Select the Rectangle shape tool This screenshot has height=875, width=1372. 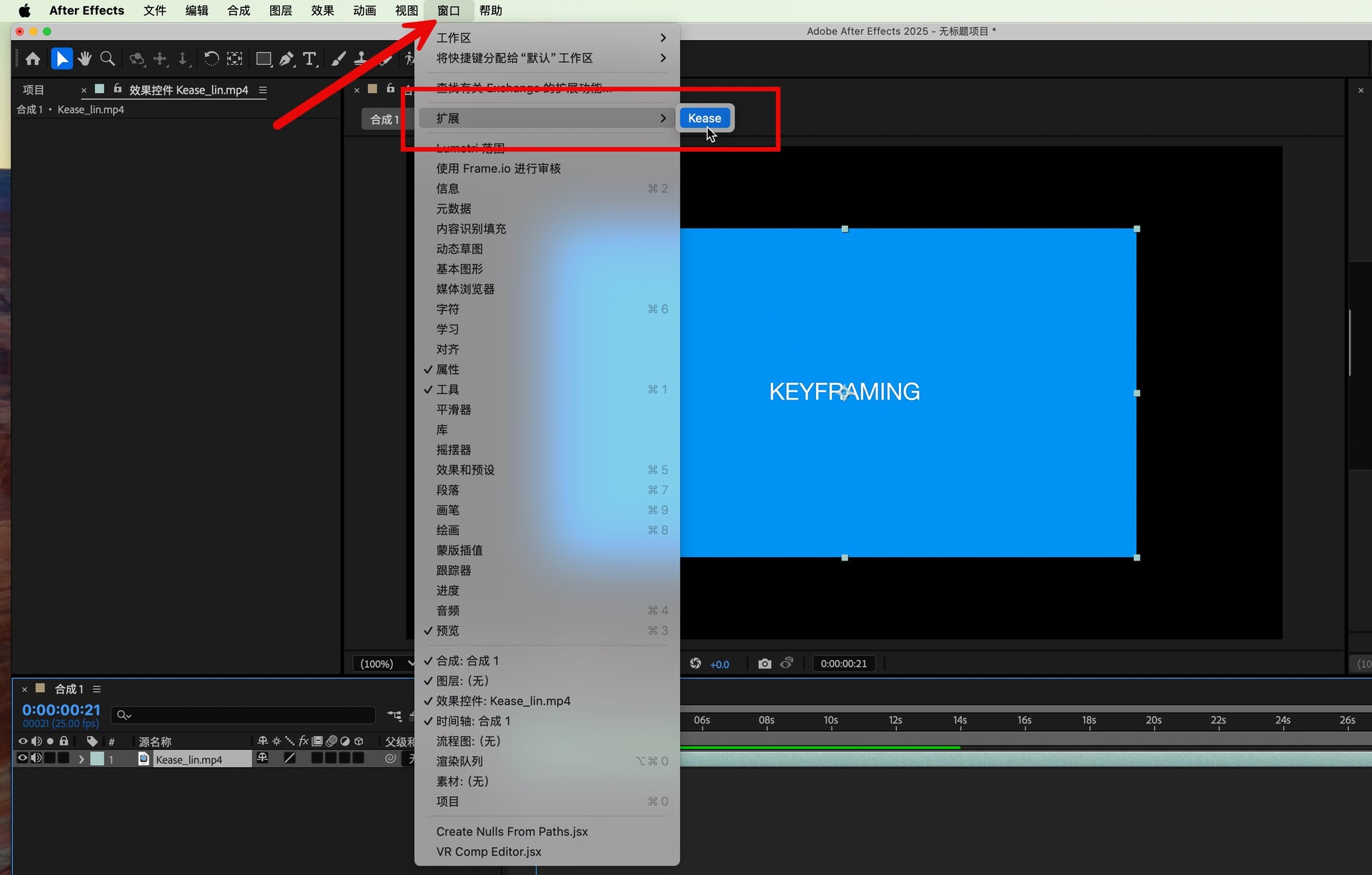(263, 59)
